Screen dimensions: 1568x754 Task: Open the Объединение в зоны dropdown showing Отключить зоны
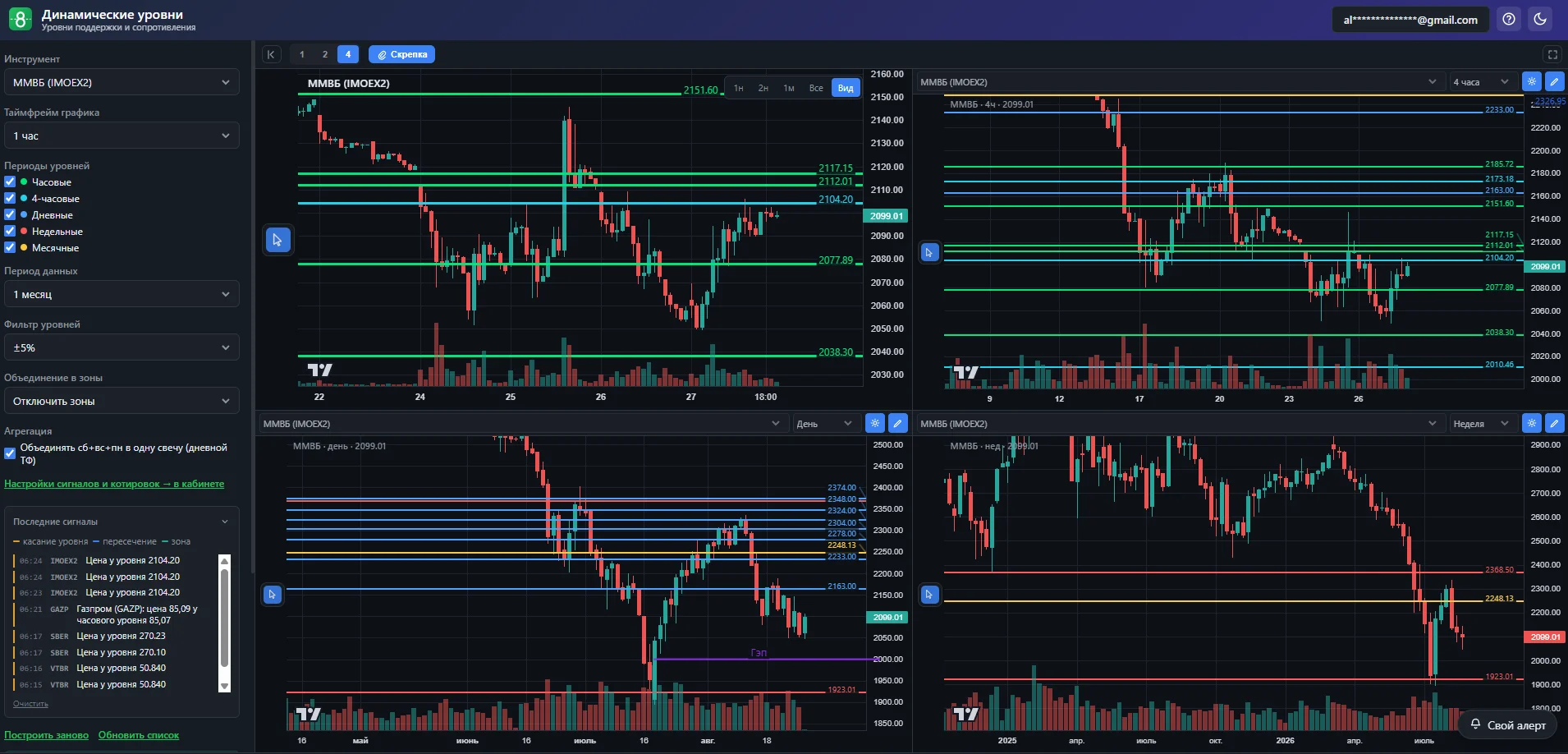pyautogui.click(x=121, y=401)
